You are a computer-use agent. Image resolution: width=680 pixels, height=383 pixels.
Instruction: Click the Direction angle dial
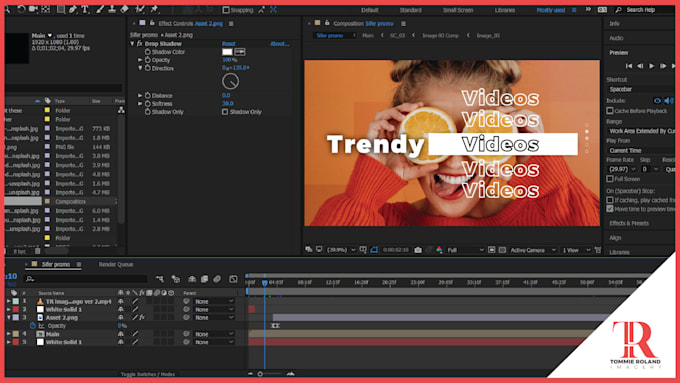(230, 81)
